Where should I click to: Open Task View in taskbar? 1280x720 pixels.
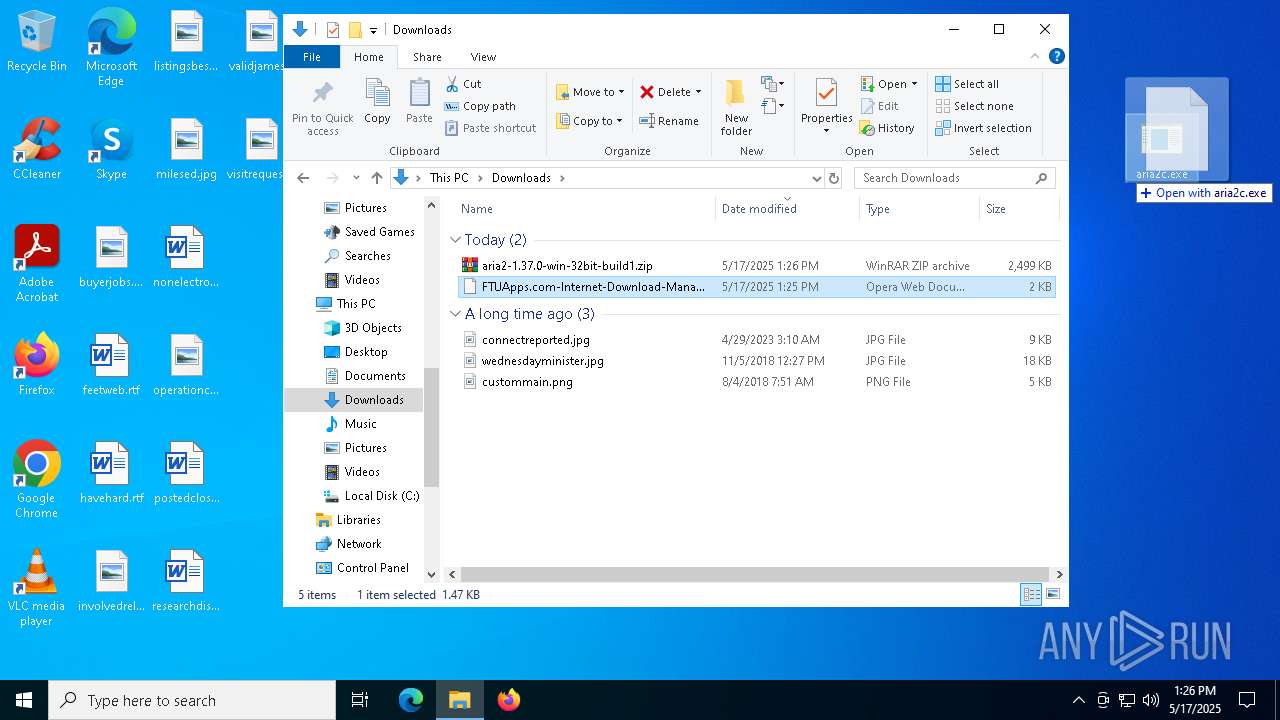(x=360, y=700)
